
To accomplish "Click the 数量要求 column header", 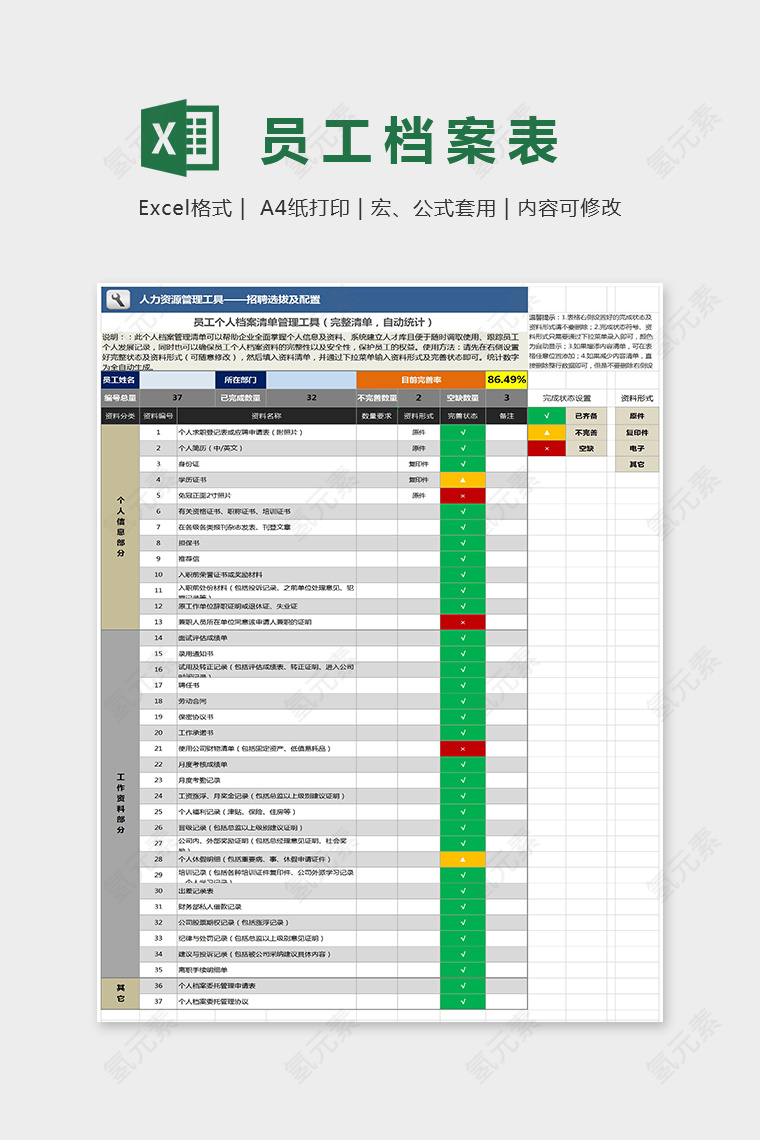I will tap(377, 416).
